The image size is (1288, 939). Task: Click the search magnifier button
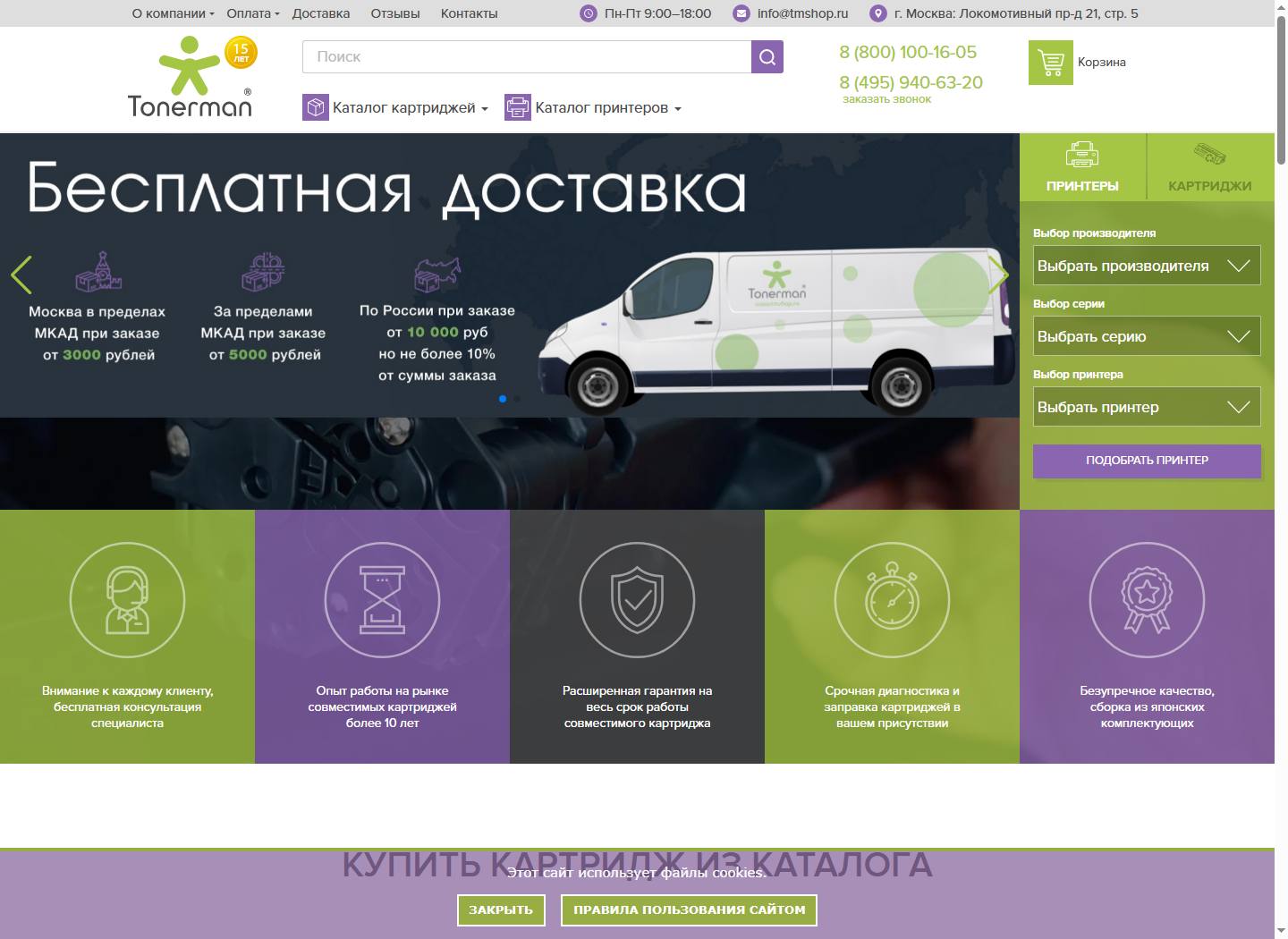pos(767,57)
